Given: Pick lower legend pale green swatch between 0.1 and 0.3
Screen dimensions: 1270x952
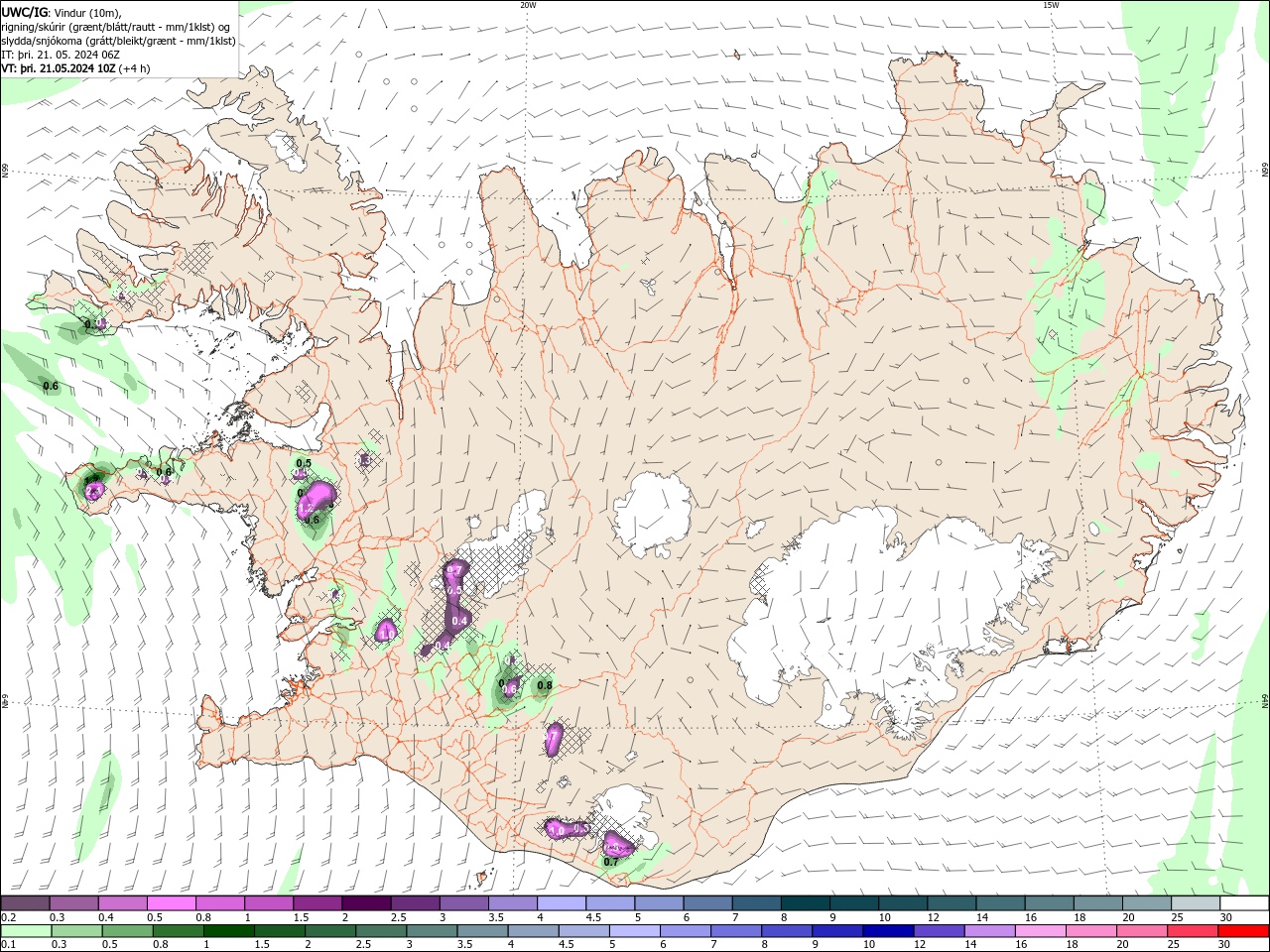Looking at the screenshot, I should coord(28,931).
